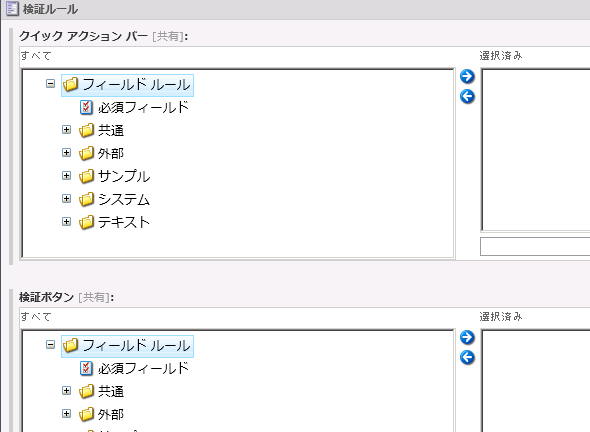Click the upper フィールド ルール folder icon
Screen dimensions: 590x432
tap(71, 84)
